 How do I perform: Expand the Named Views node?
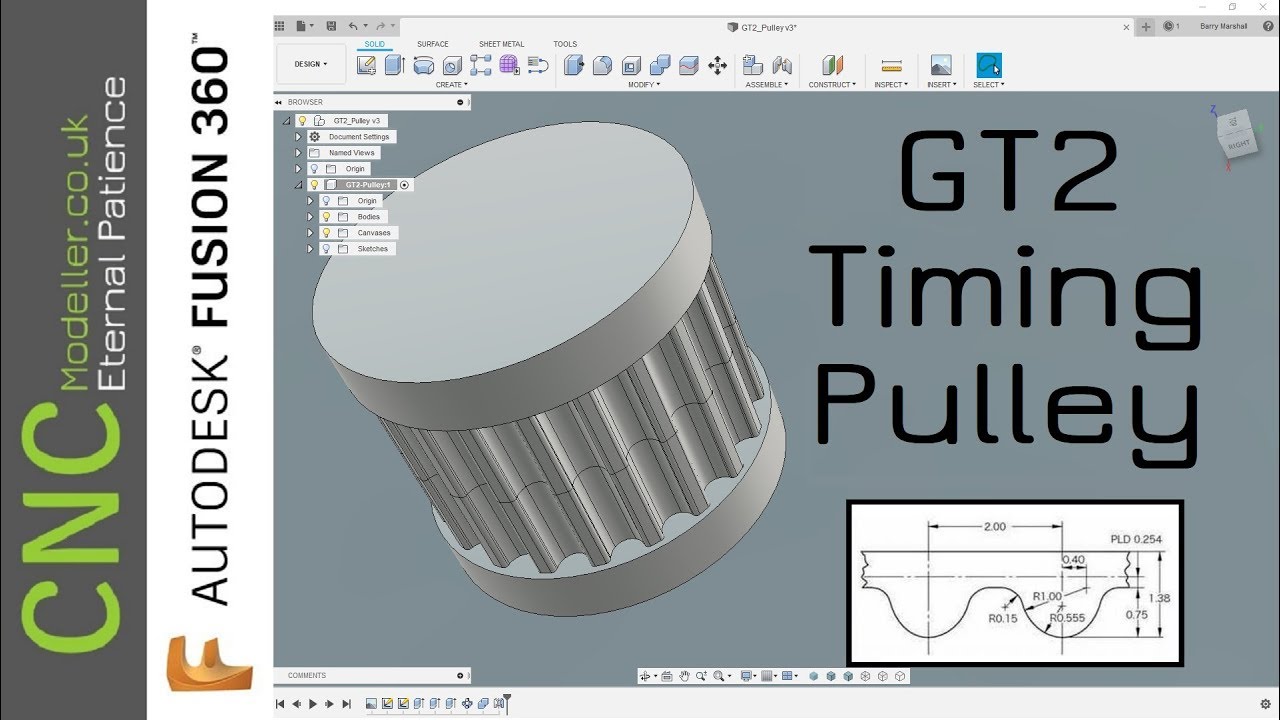click(298, 153)
